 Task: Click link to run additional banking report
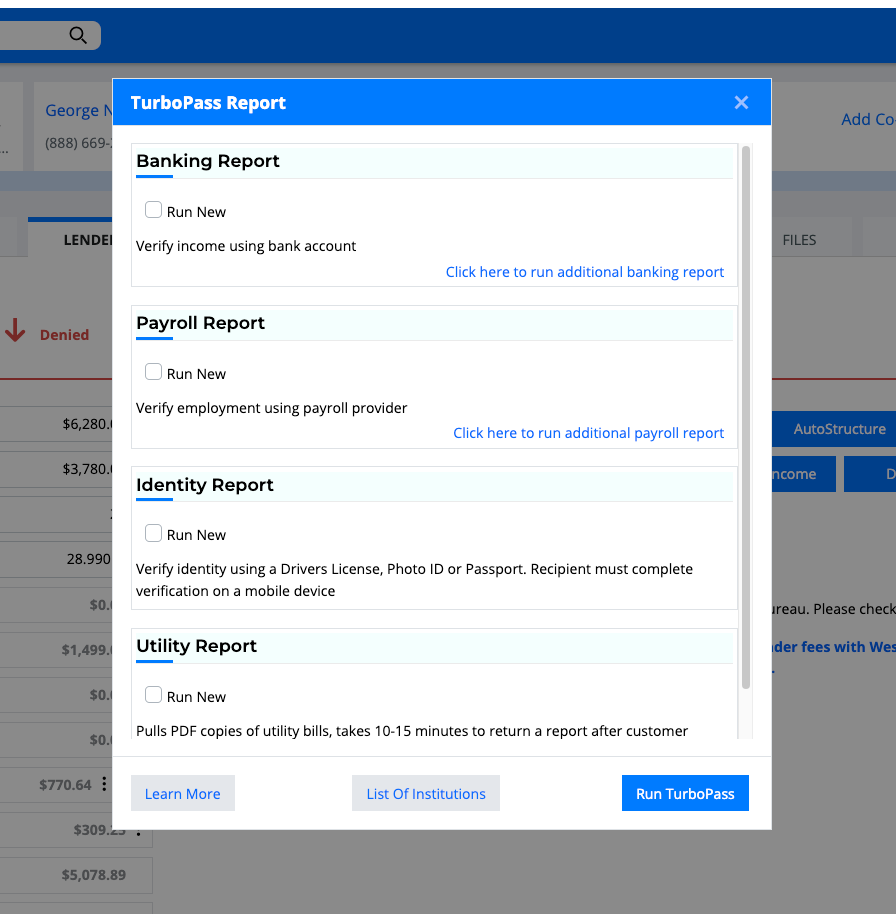(x=585, y=272)
